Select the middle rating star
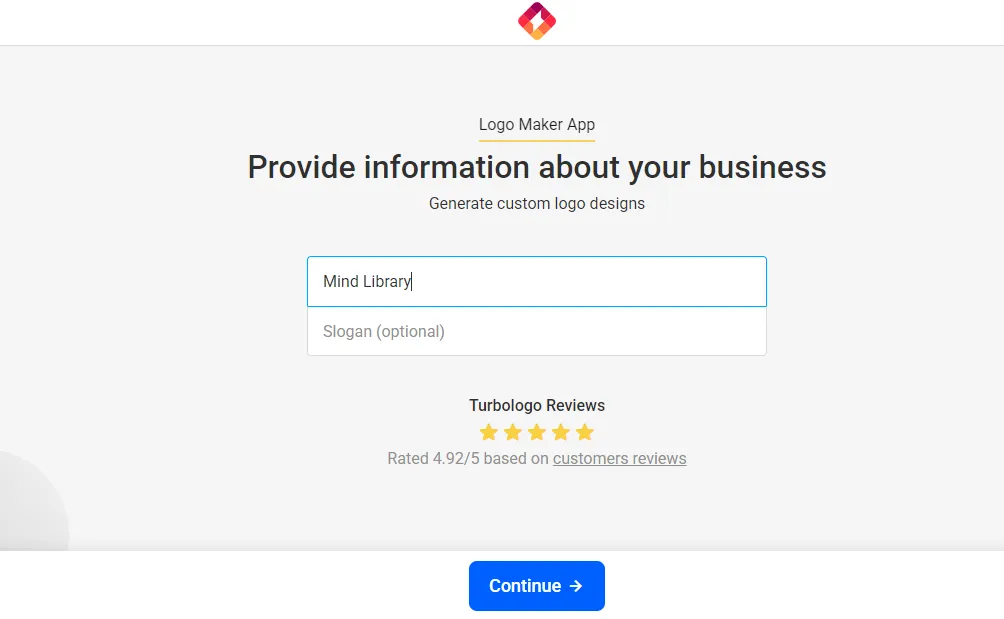Viewport: 1004px width, 619px height. pyautogui.click(x=537, y=433)
